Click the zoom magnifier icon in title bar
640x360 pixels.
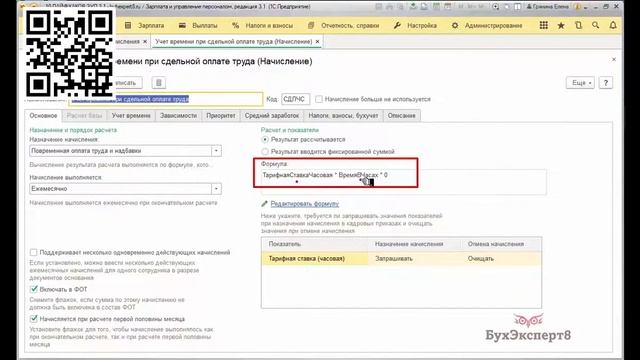pos(496,7)
